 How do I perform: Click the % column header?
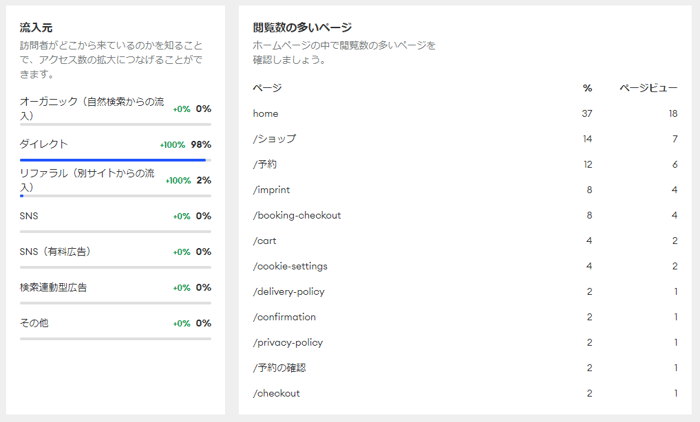(x=587, y=88)
